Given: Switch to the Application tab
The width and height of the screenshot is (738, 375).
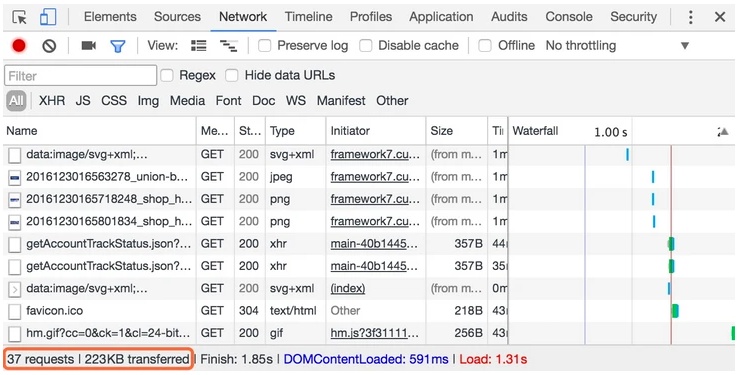Looking at the screenshot, I should 441,16.
